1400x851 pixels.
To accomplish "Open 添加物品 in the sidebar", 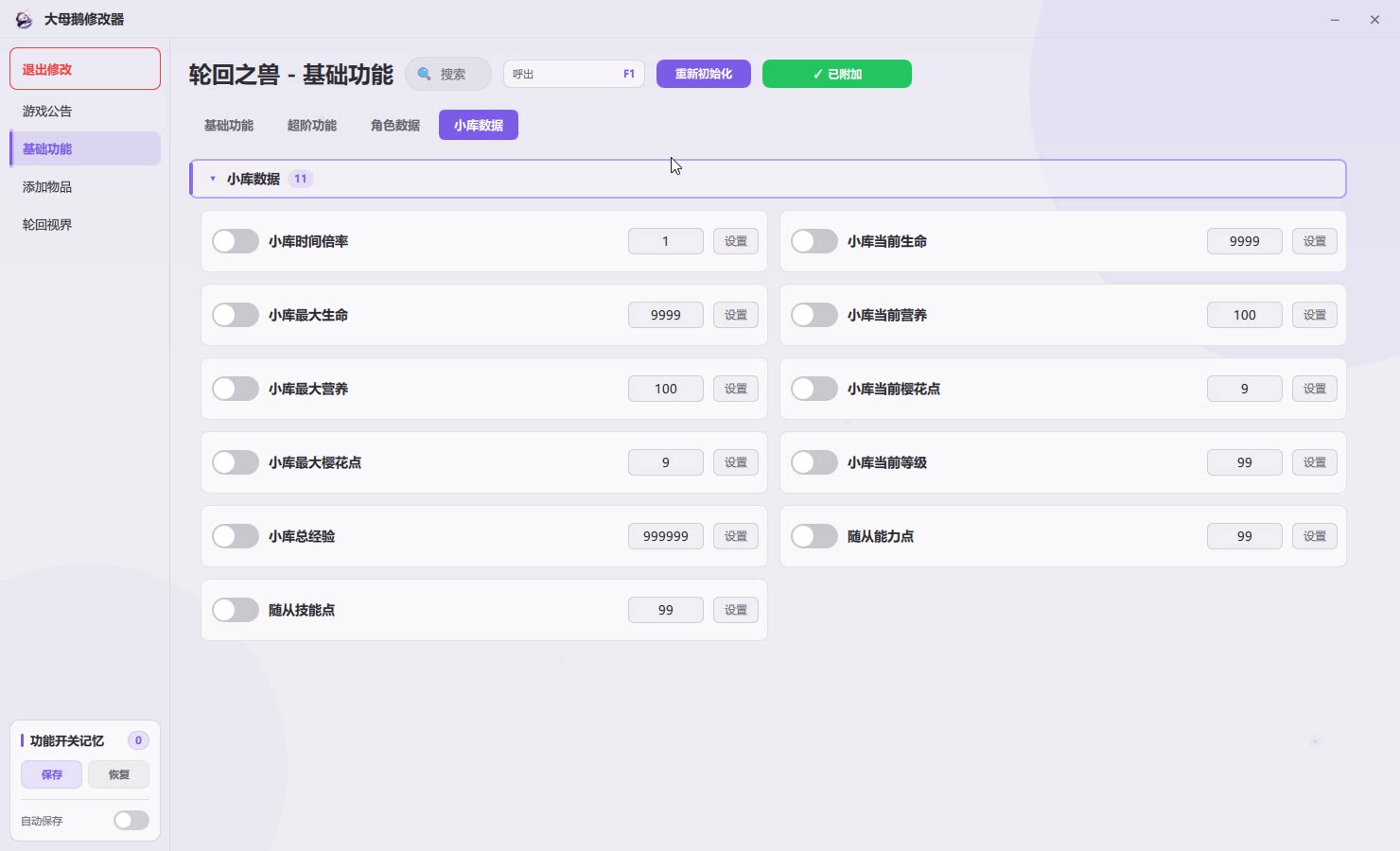I will (x=85, y=186).
